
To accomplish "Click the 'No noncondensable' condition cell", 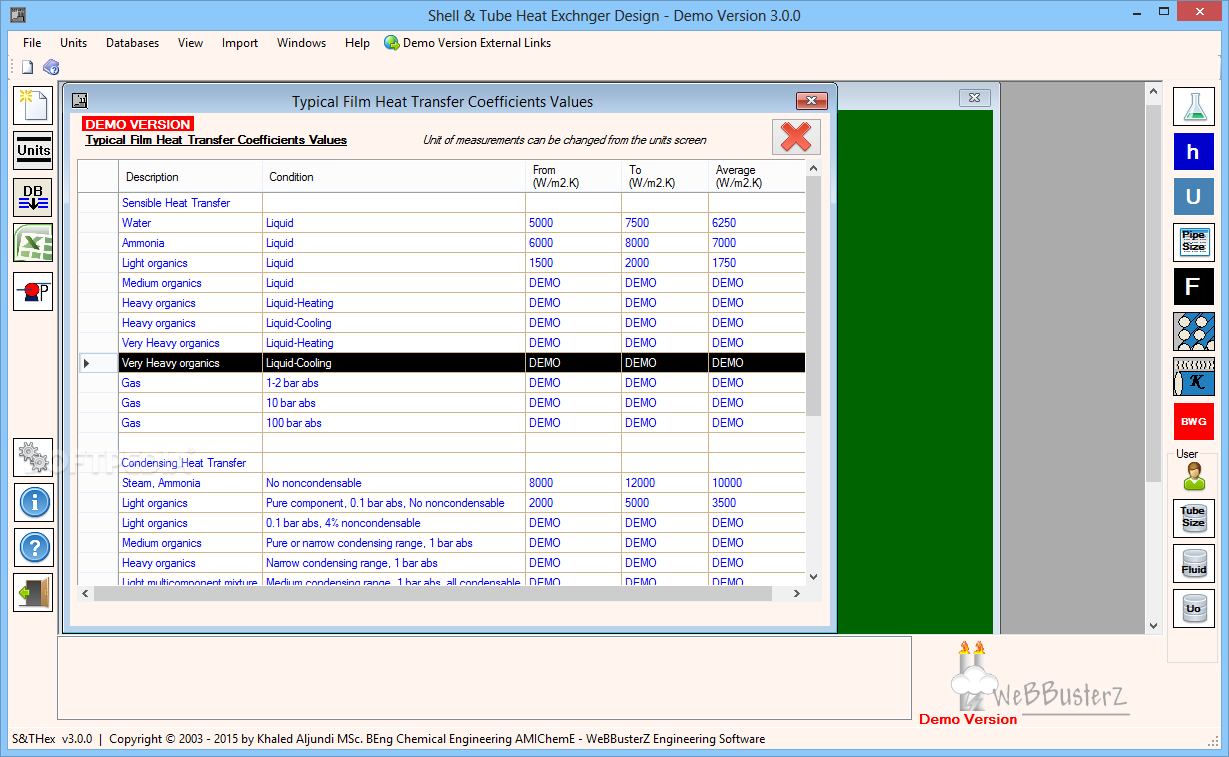I will (394, 483).
